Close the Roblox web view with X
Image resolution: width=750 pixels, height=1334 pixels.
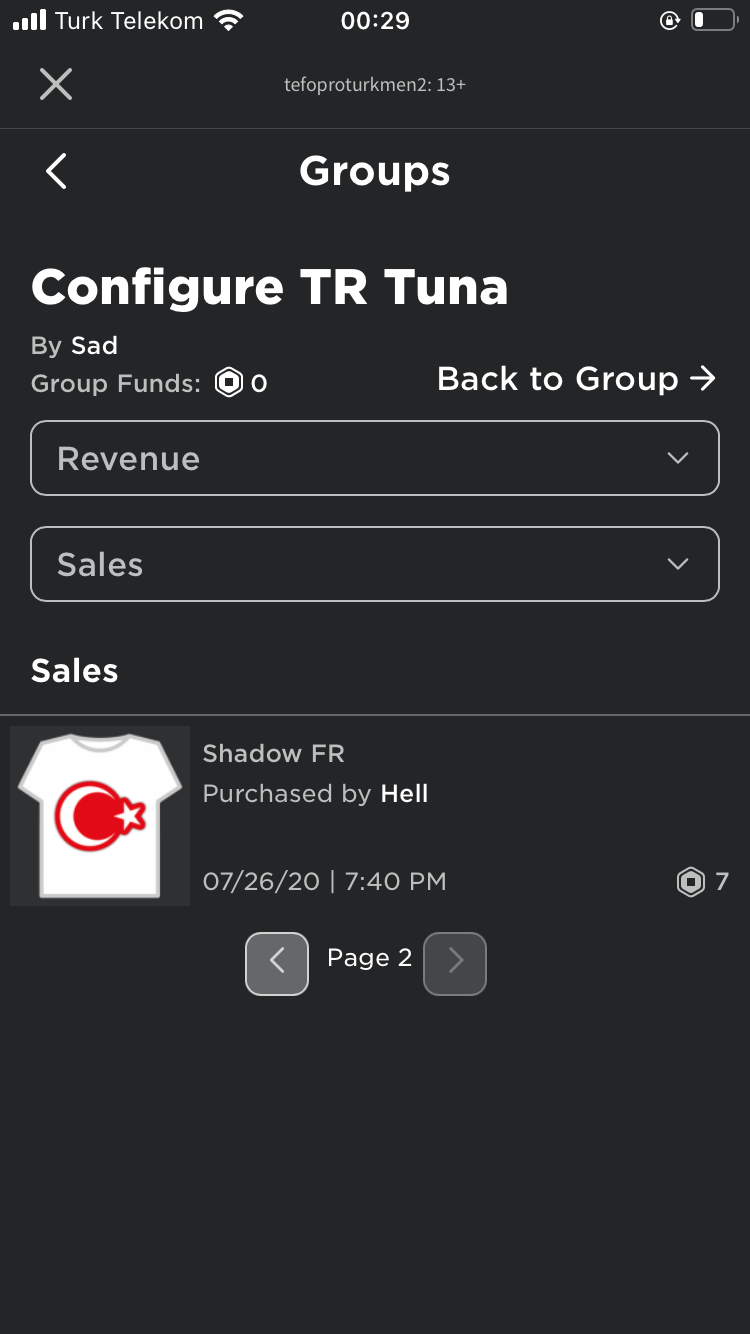tap(56, 84)
